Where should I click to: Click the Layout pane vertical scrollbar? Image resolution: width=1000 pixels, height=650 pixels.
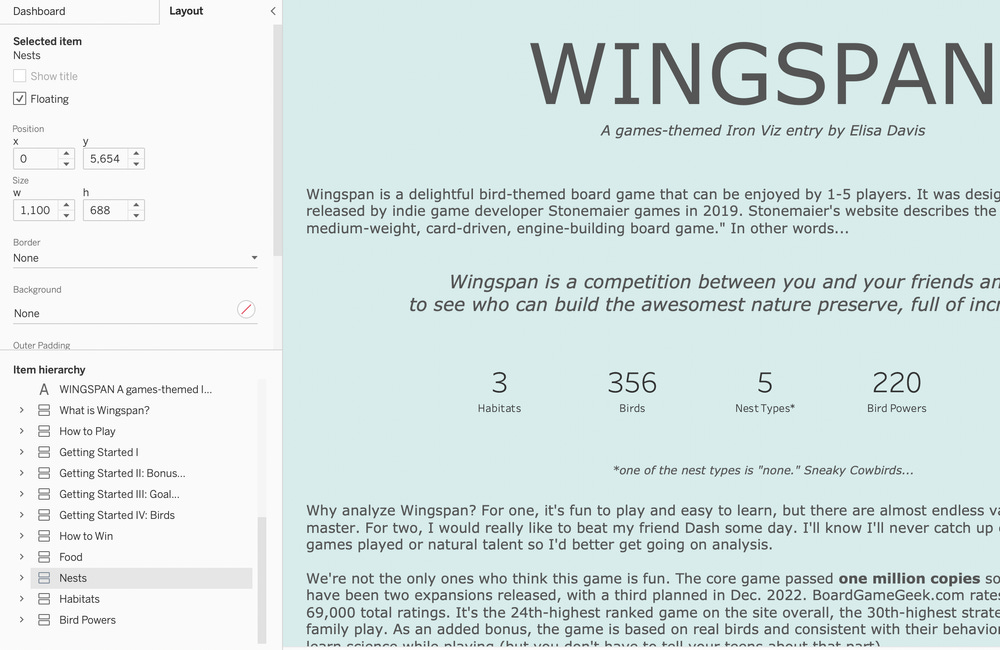point(277,140)
